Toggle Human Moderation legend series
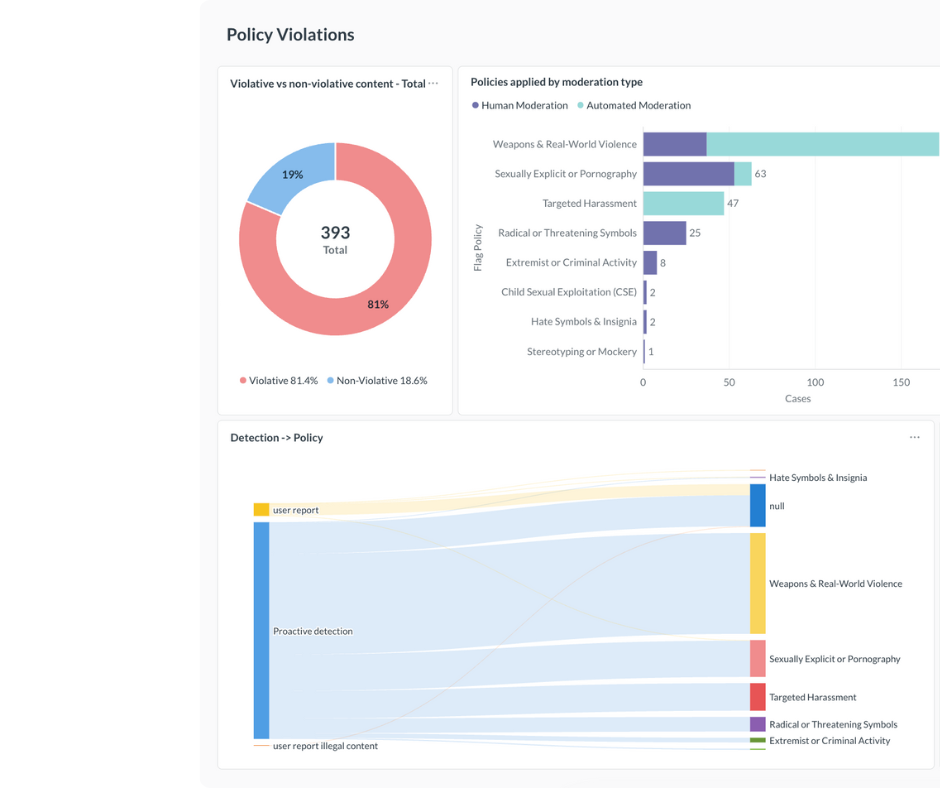 click(519, 105)
